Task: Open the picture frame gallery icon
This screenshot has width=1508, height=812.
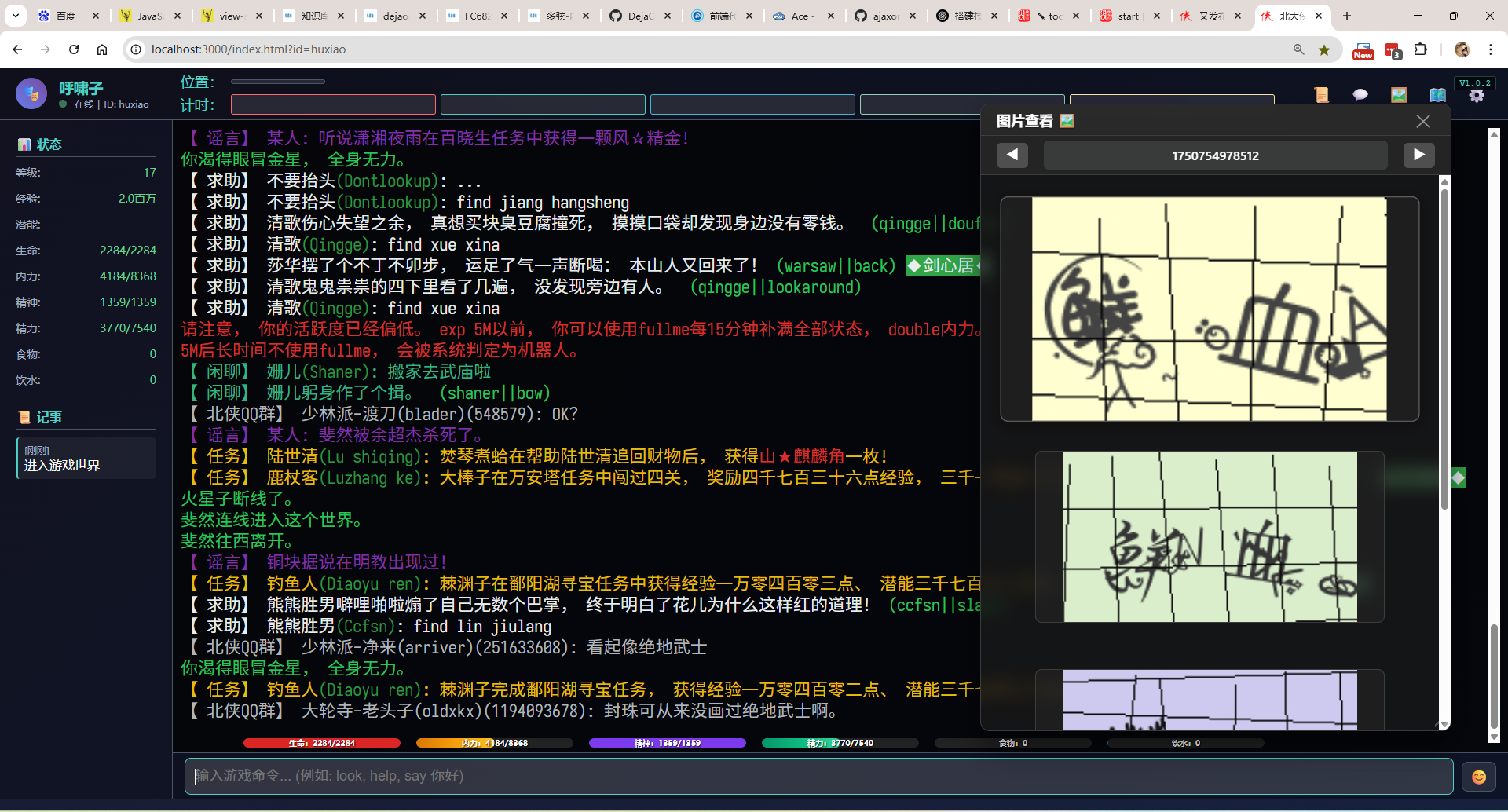Action: click(x=1400, y=94)
